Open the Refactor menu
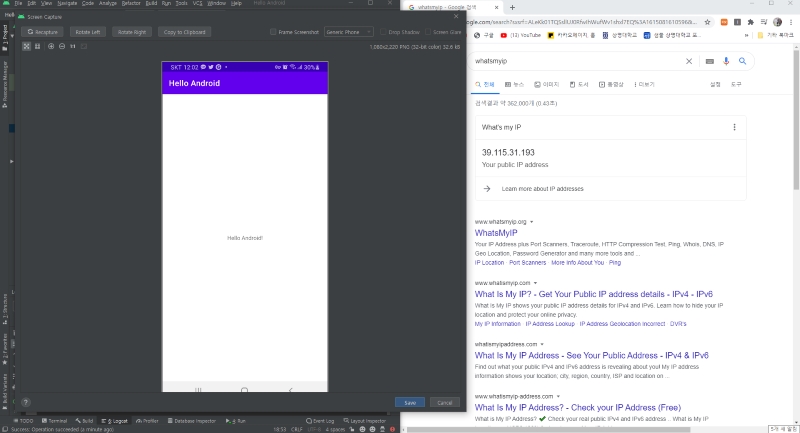Viewport: 800px width, 433px height. [x=131, y=3]
